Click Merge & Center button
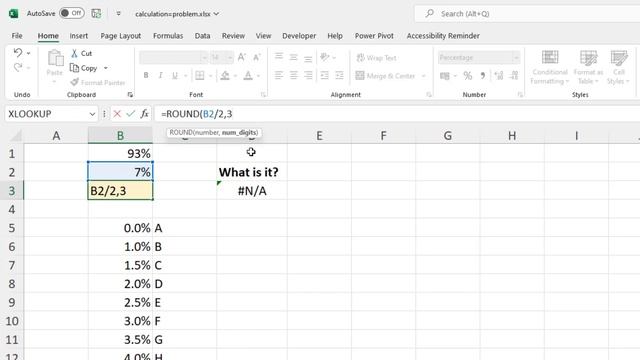The width and height of the screenshot is (640, 360). coord(385,76)
